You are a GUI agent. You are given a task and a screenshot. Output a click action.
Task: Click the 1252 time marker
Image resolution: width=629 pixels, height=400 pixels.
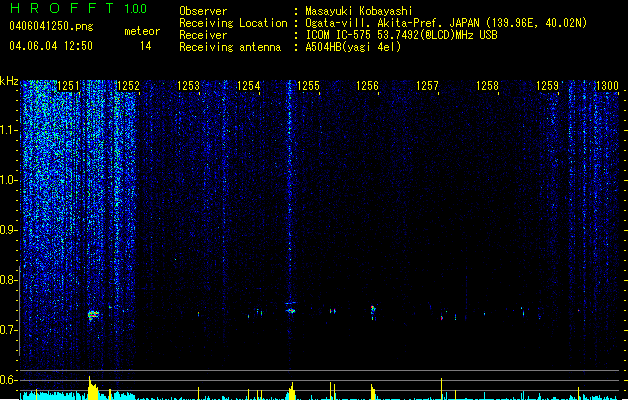(x=128, y=85)
